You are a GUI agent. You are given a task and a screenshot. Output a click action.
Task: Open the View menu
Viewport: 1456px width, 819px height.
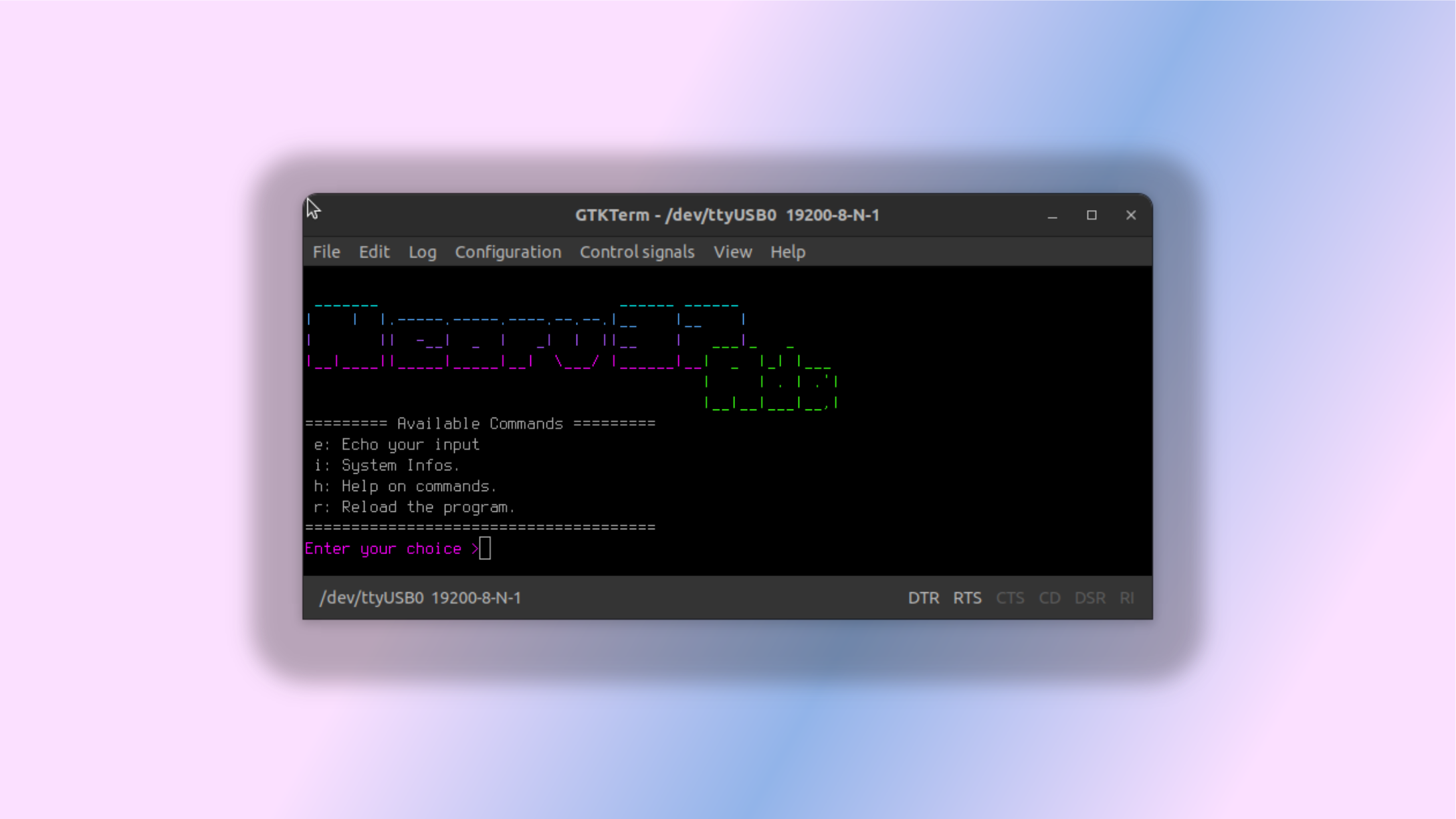click(x=732, y=252)
